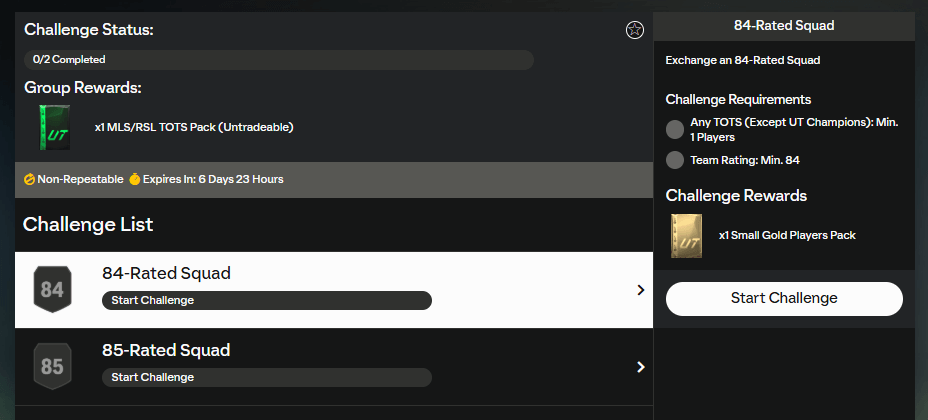The width and height of the screenshot is (928, 420).
Task: Click the 85 rating badge icon
Action: 52,367
